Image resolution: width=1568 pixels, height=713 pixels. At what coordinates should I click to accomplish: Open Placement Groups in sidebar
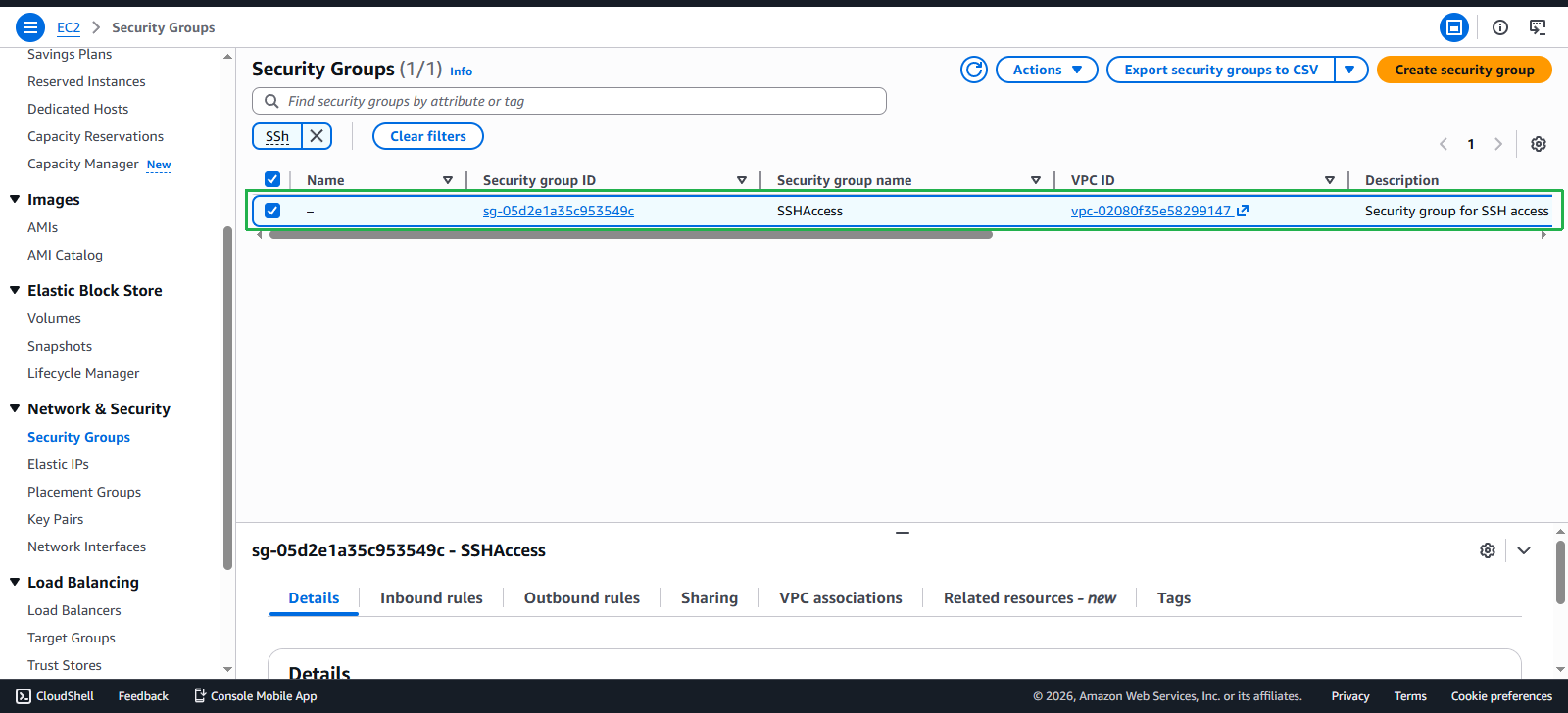point(84,492)
